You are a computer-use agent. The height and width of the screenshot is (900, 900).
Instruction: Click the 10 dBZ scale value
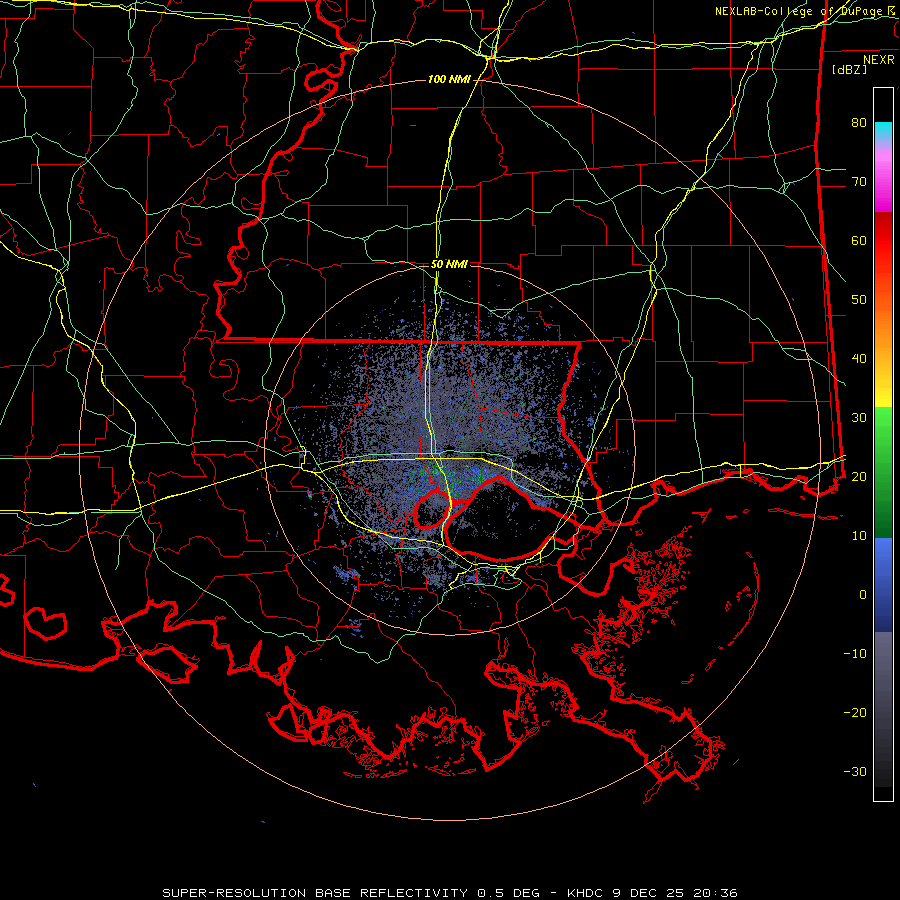[859, 536]
